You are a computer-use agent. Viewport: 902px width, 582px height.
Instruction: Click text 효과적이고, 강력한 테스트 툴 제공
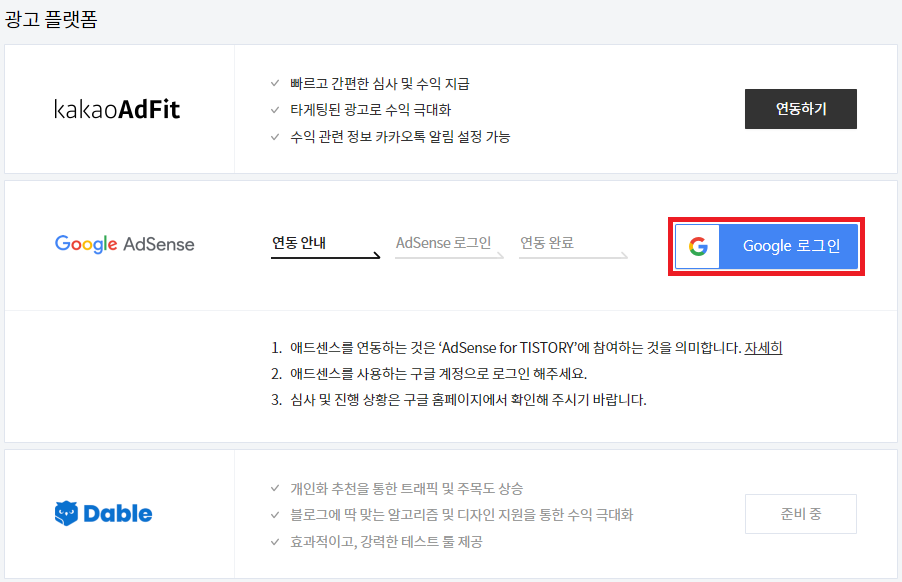[x=386, y=542]
